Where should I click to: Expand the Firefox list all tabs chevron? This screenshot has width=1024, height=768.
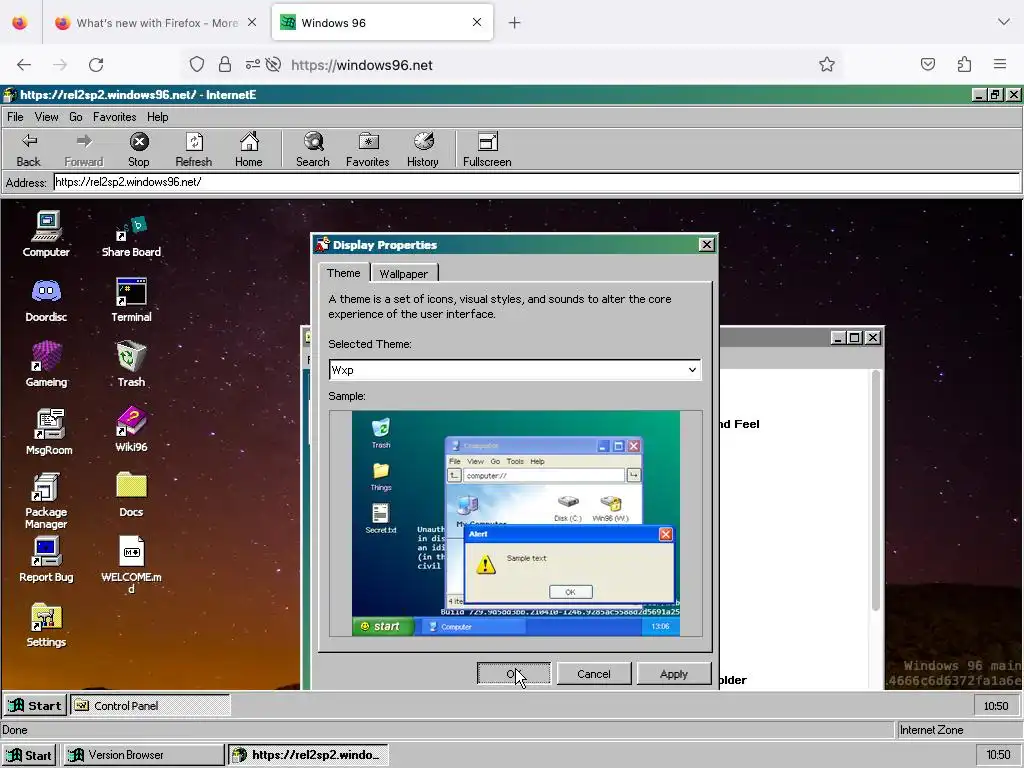(1004, 22)
